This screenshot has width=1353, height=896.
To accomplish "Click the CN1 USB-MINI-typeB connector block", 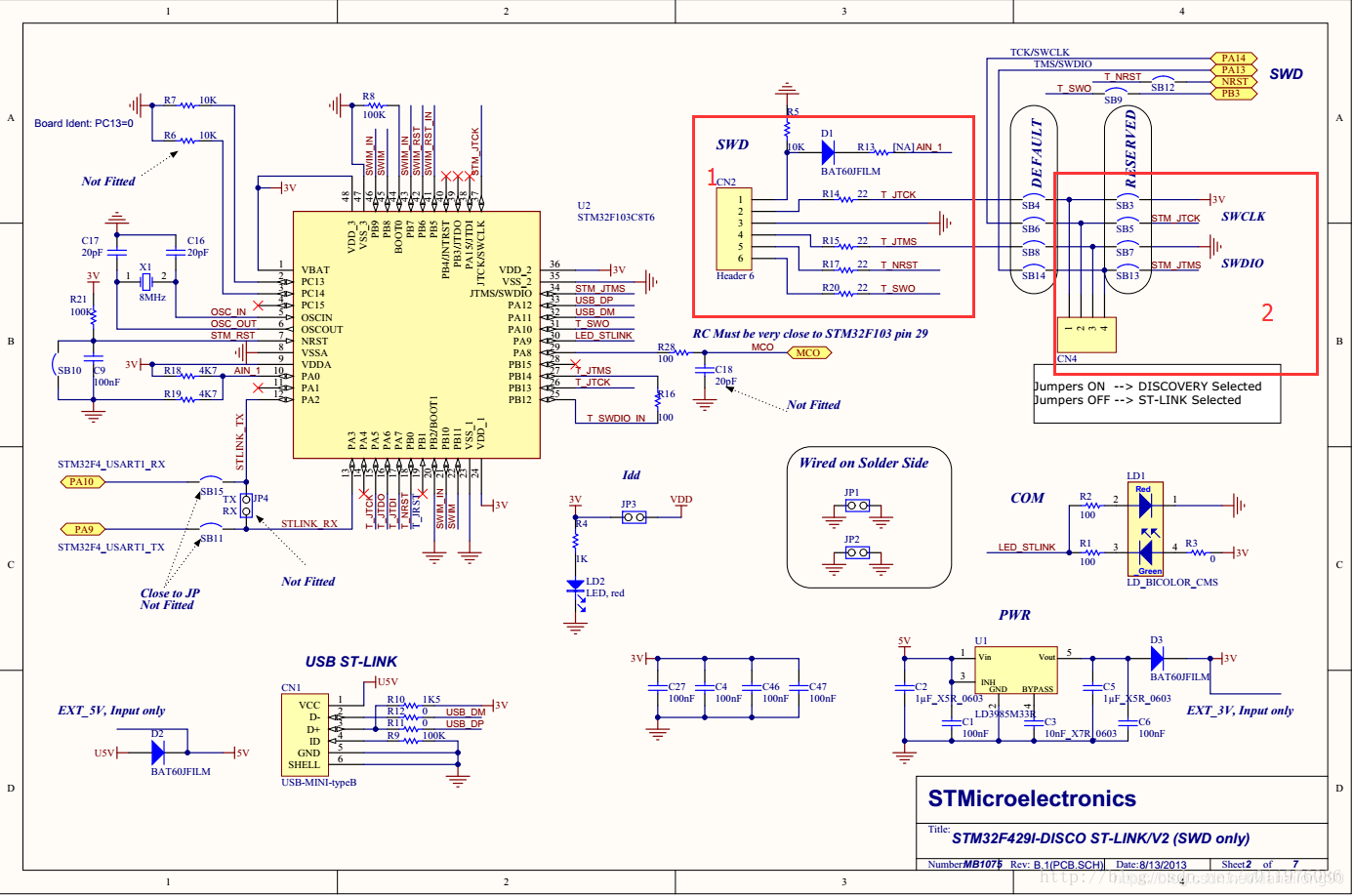I will pyautogui.click(x=306, y=735).
